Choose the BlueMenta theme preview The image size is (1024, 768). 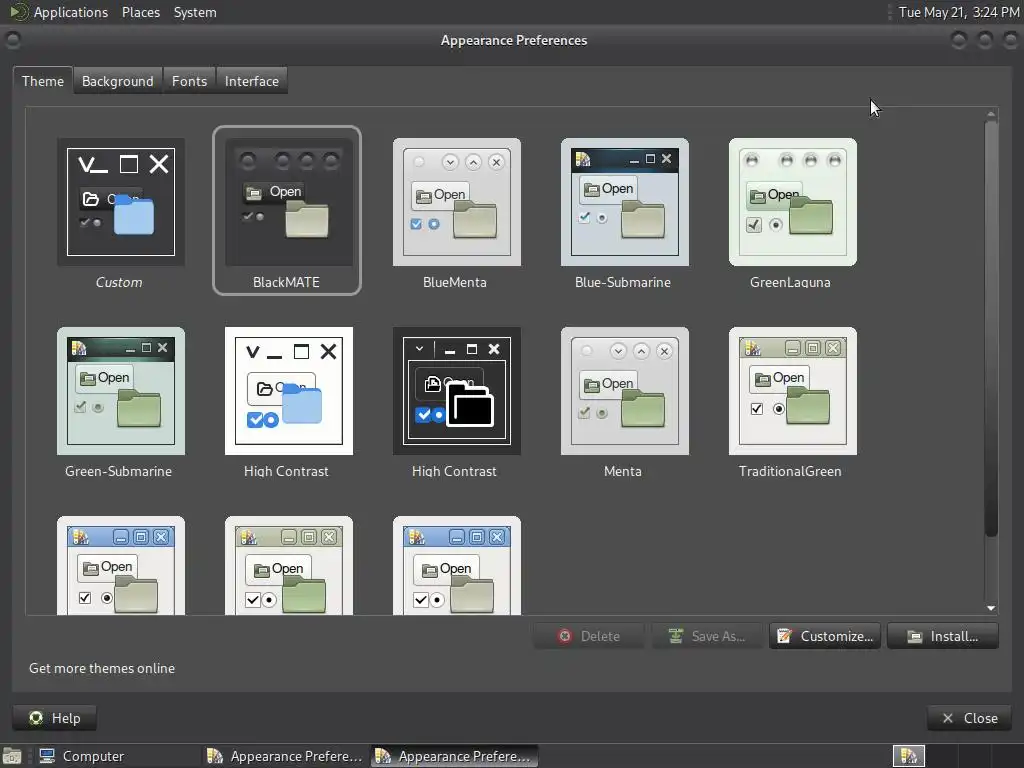click(456, 202)
